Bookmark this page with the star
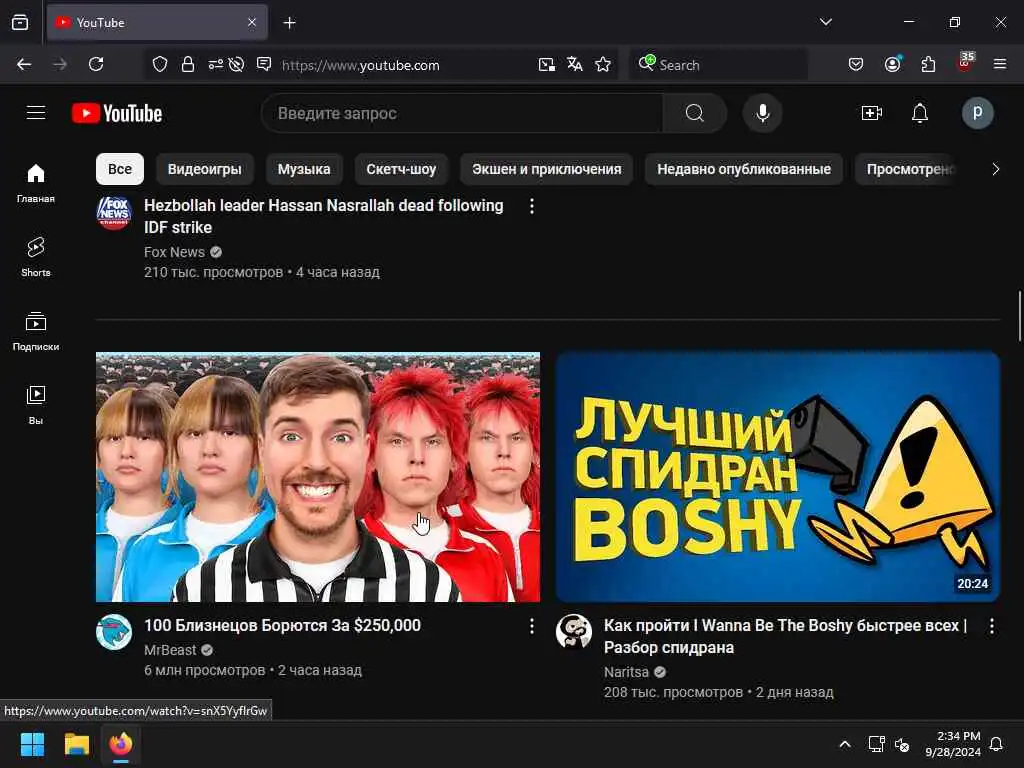 coord(603,64)
